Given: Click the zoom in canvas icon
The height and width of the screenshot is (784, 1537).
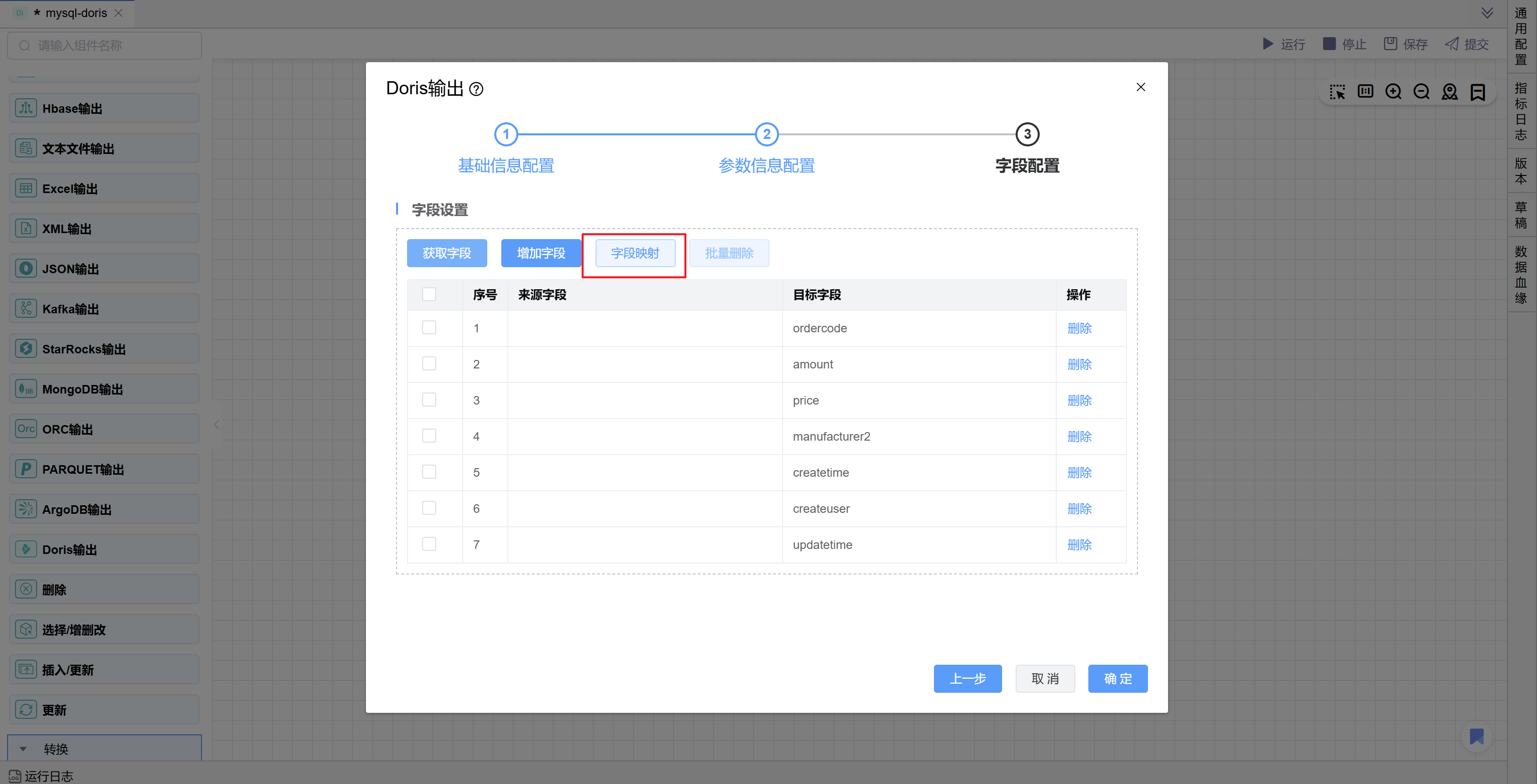Looking at the screenshot, I should tap(1393, 91).
